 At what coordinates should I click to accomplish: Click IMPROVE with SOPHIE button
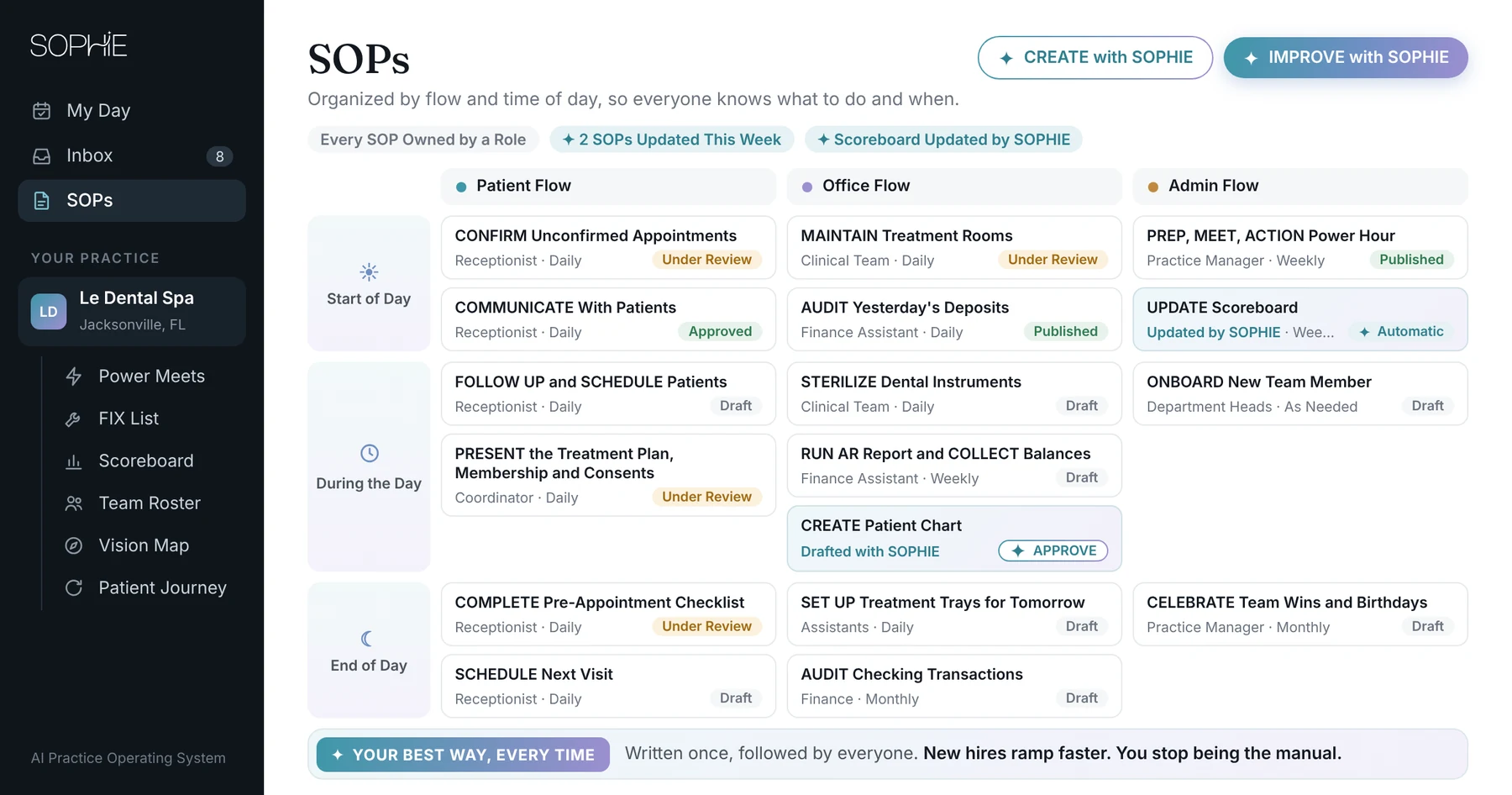point(1346,58)
